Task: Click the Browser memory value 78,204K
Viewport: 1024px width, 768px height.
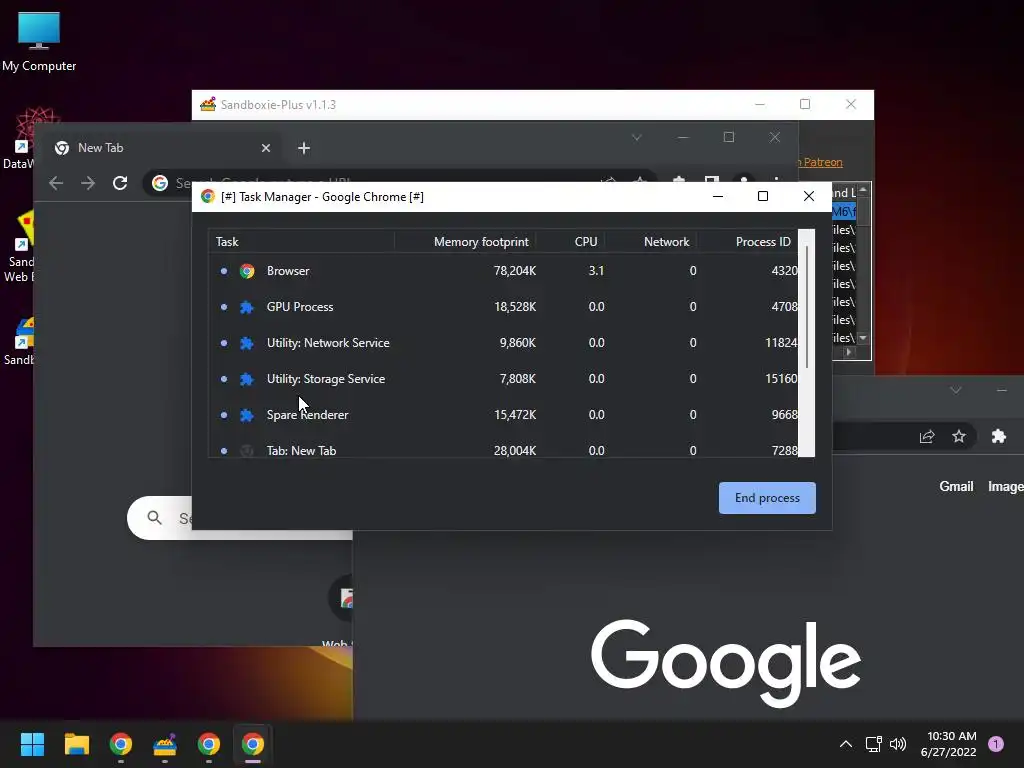Action: (515, 271)
